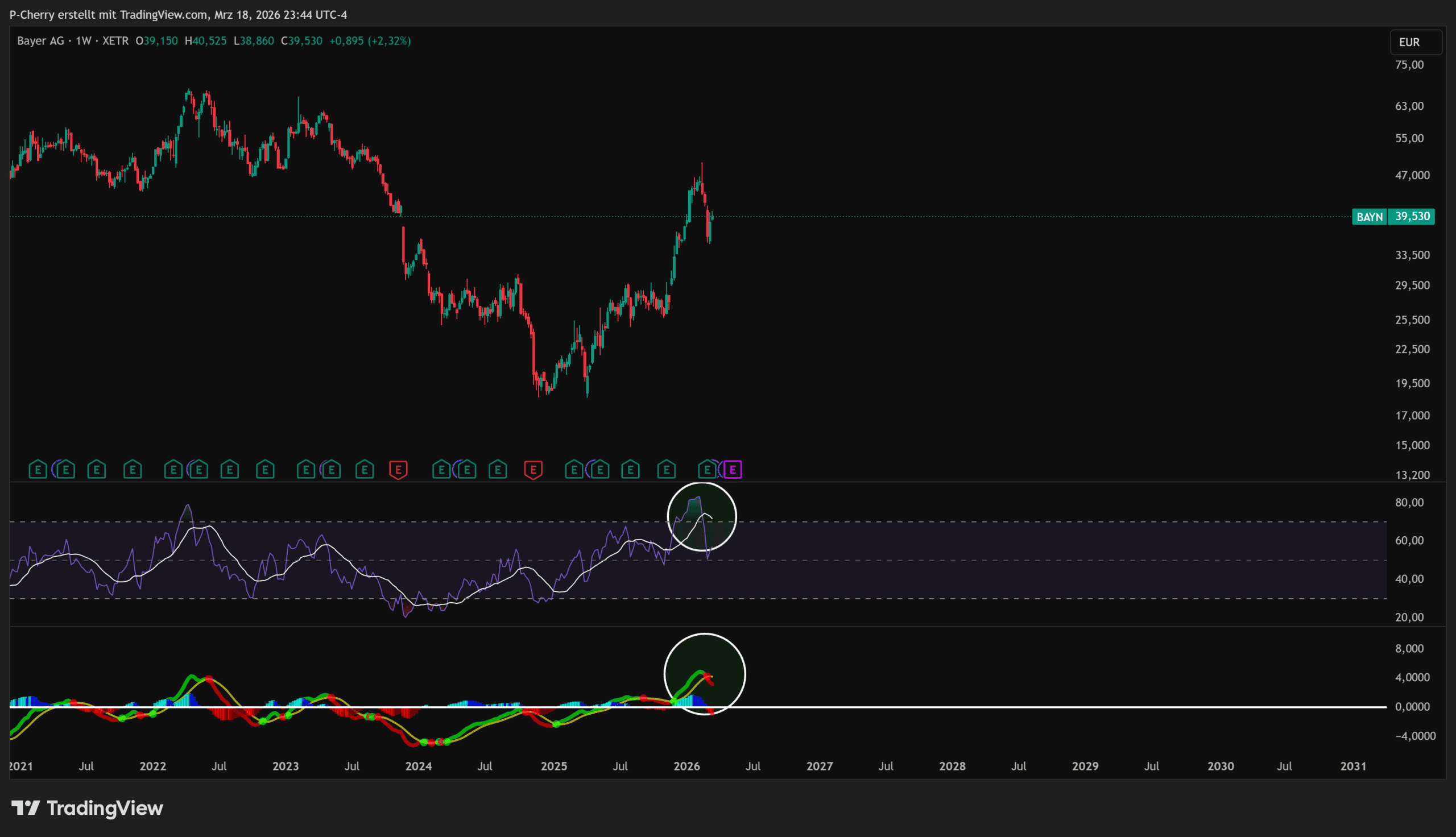Image resolution: width=1456 pixels, height=837 pixels.
Task: Click the TradingView logo at bottom left
Action: pos(88,808)
